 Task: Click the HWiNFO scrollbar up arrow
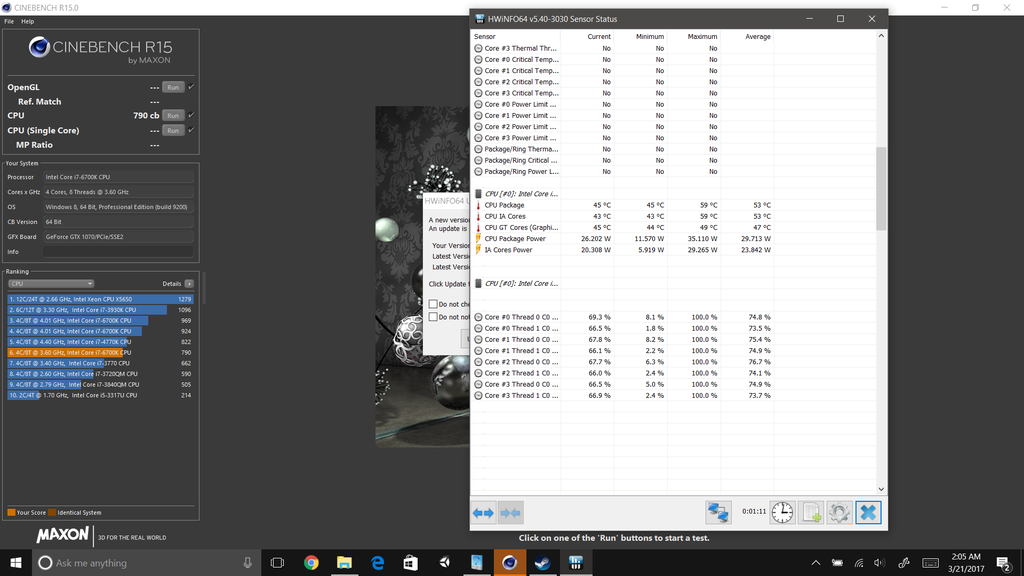click(x=881, y=37)
